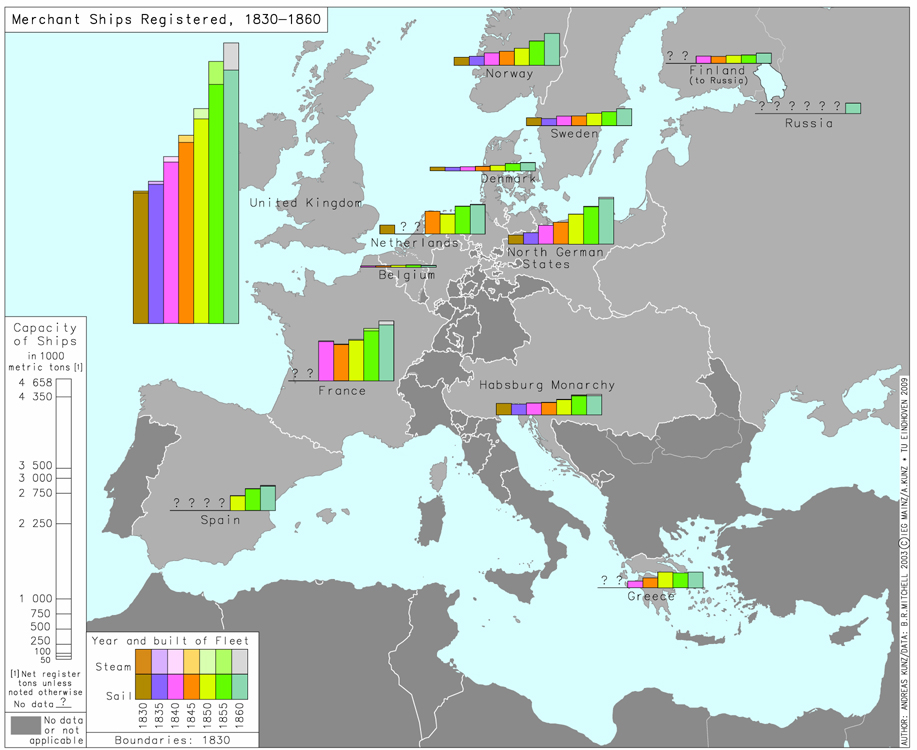
Task: Click the 1860 Steam swatch in the legend
Action: pyautogui.click(x=239, y=661)
